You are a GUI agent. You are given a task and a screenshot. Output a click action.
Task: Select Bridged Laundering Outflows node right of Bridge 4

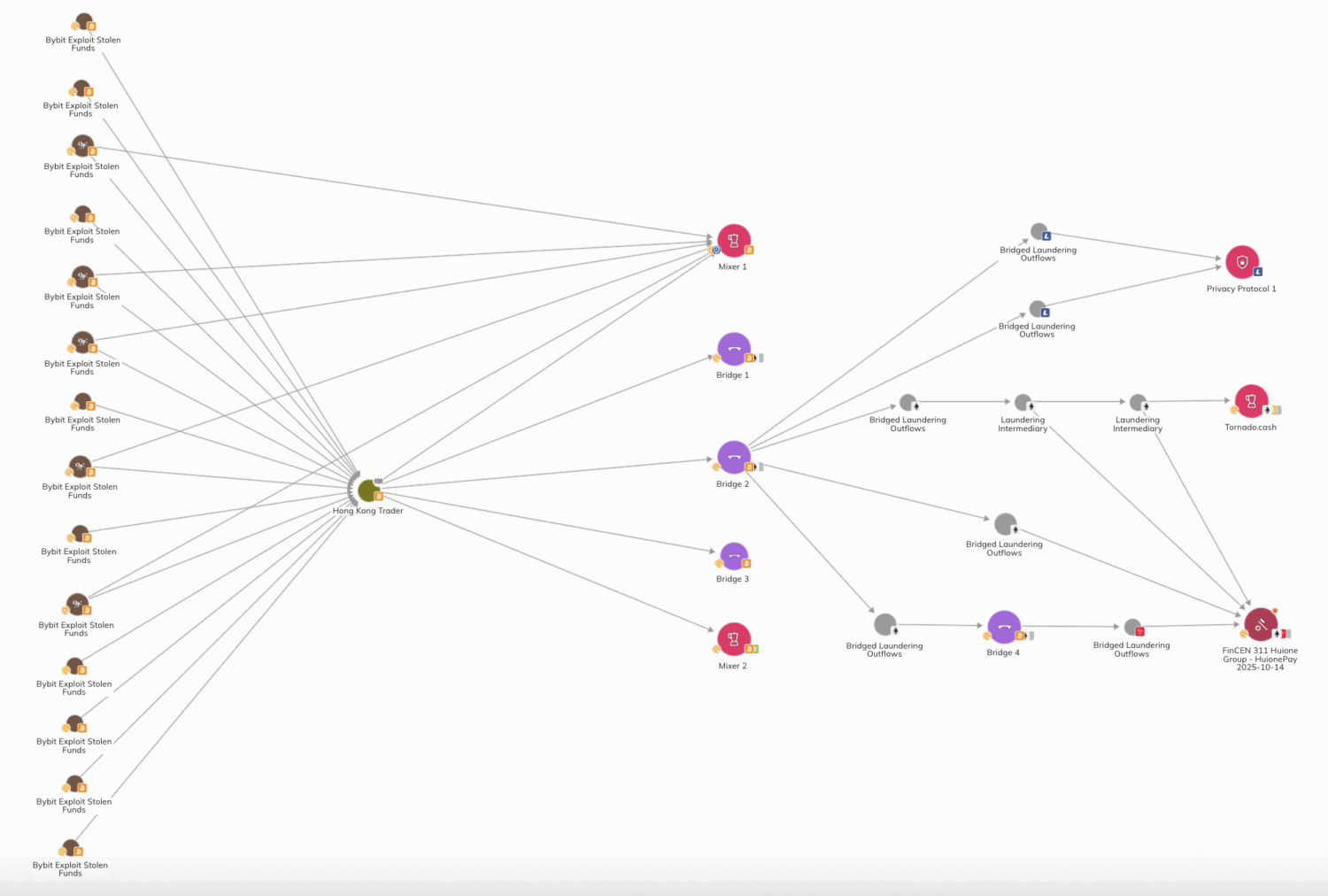pos(1132,627)
